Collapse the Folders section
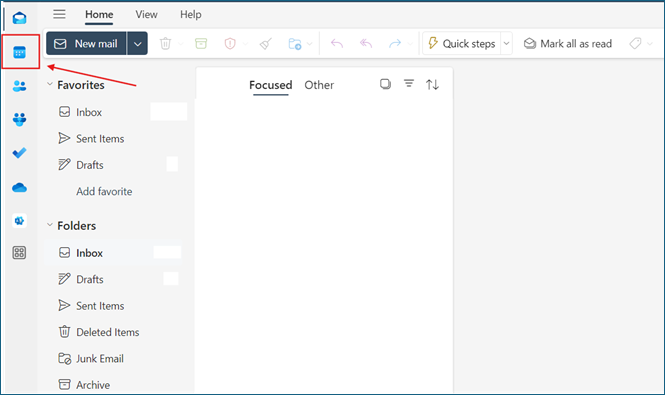The image size is (665, 395). coord(50,225)
